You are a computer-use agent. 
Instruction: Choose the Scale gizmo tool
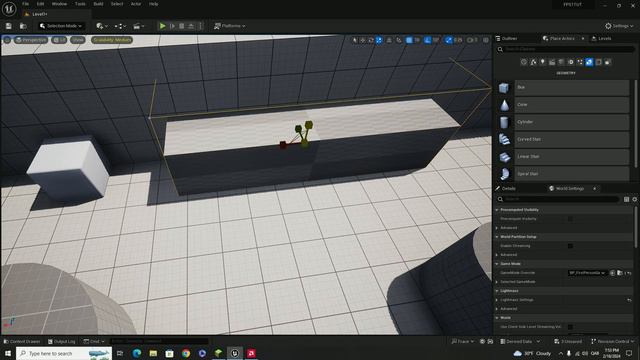coord(379,40)
